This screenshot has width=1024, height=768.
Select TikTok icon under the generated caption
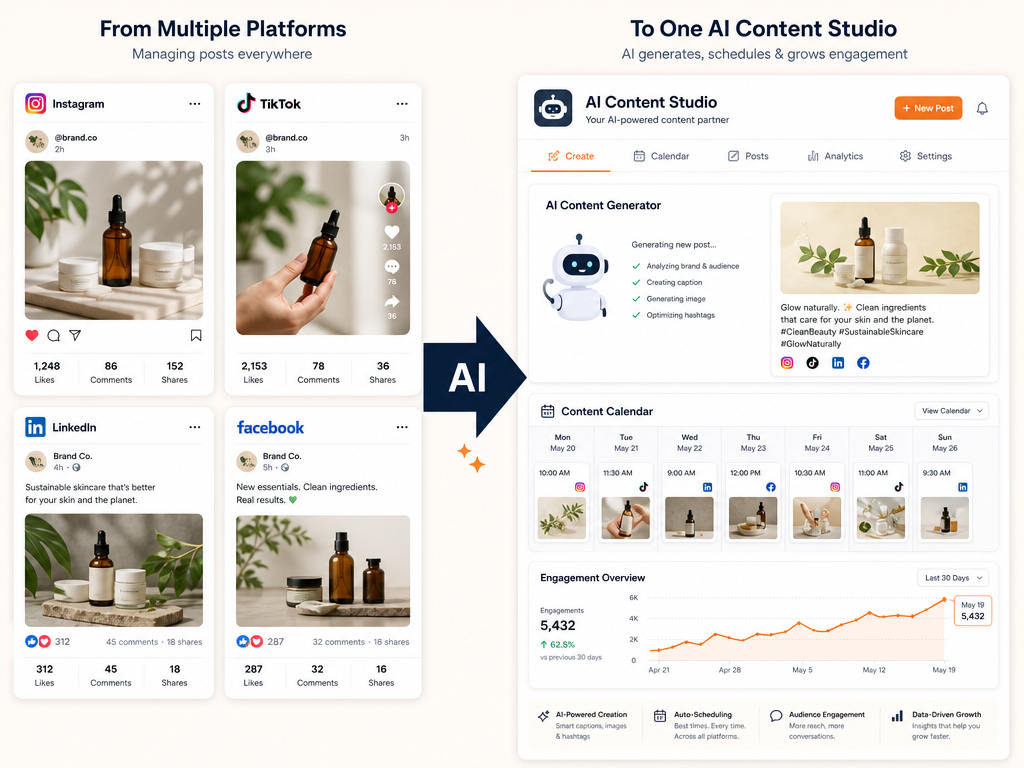812,362
